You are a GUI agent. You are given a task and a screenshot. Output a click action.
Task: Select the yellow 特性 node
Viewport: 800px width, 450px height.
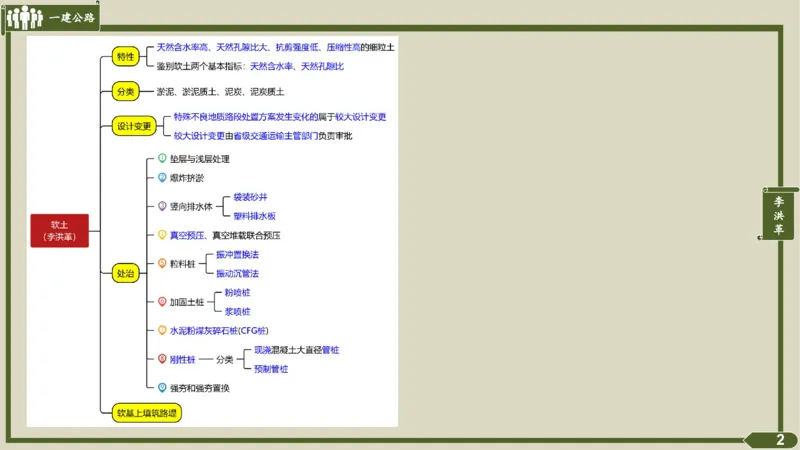[126, 57]
